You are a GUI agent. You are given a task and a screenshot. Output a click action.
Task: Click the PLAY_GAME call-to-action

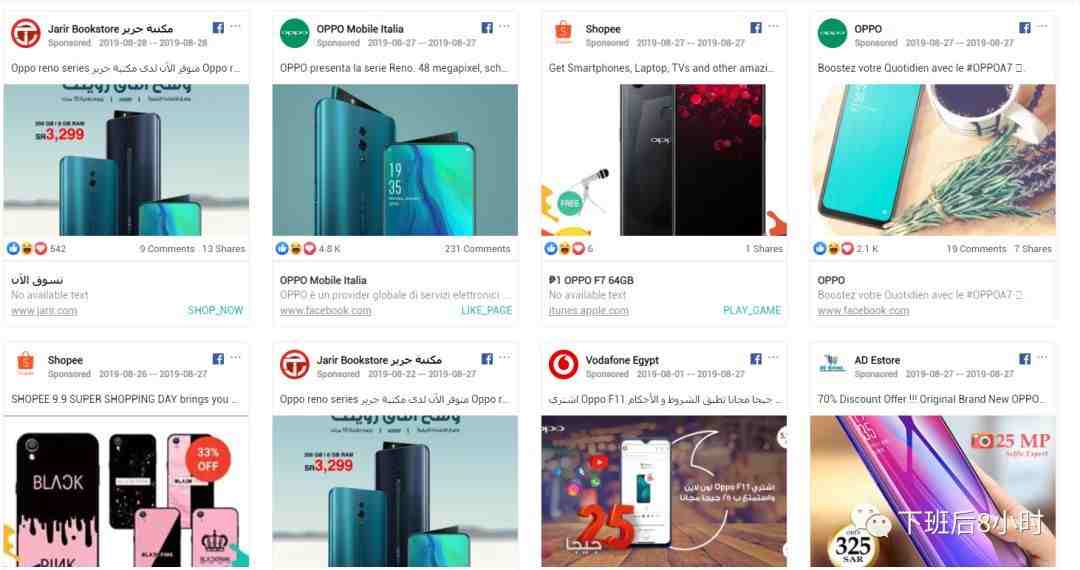click(x=752, y=310)
